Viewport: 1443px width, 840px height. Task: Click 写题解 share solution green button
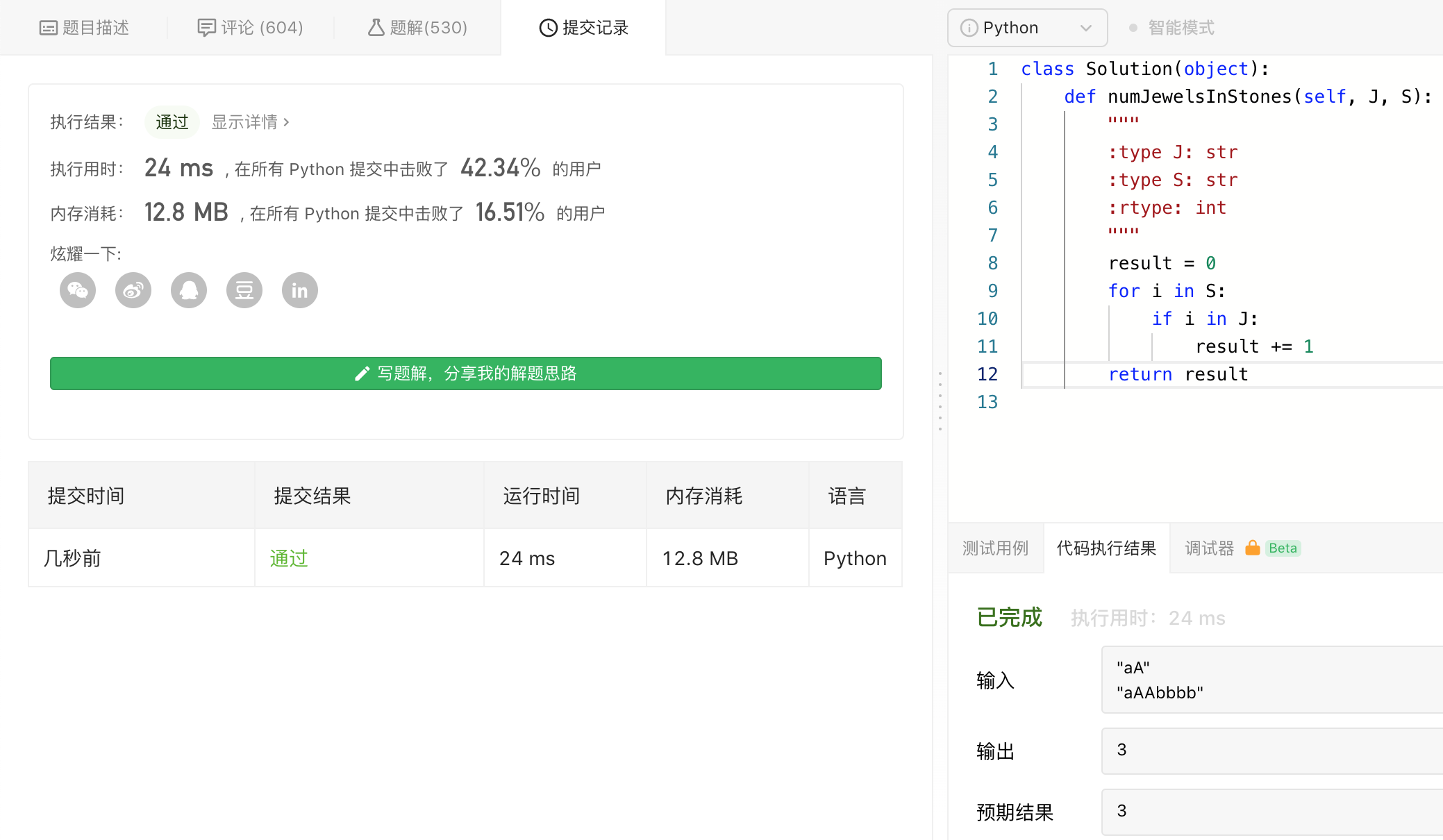[x=465, y=373]
